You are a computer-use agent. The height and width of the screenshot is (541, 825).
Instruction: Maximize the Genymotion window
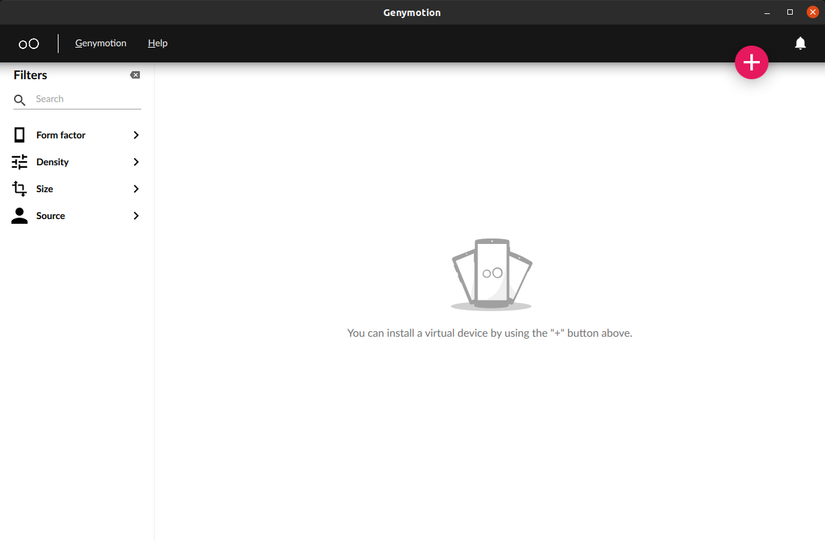click(790, 12)
